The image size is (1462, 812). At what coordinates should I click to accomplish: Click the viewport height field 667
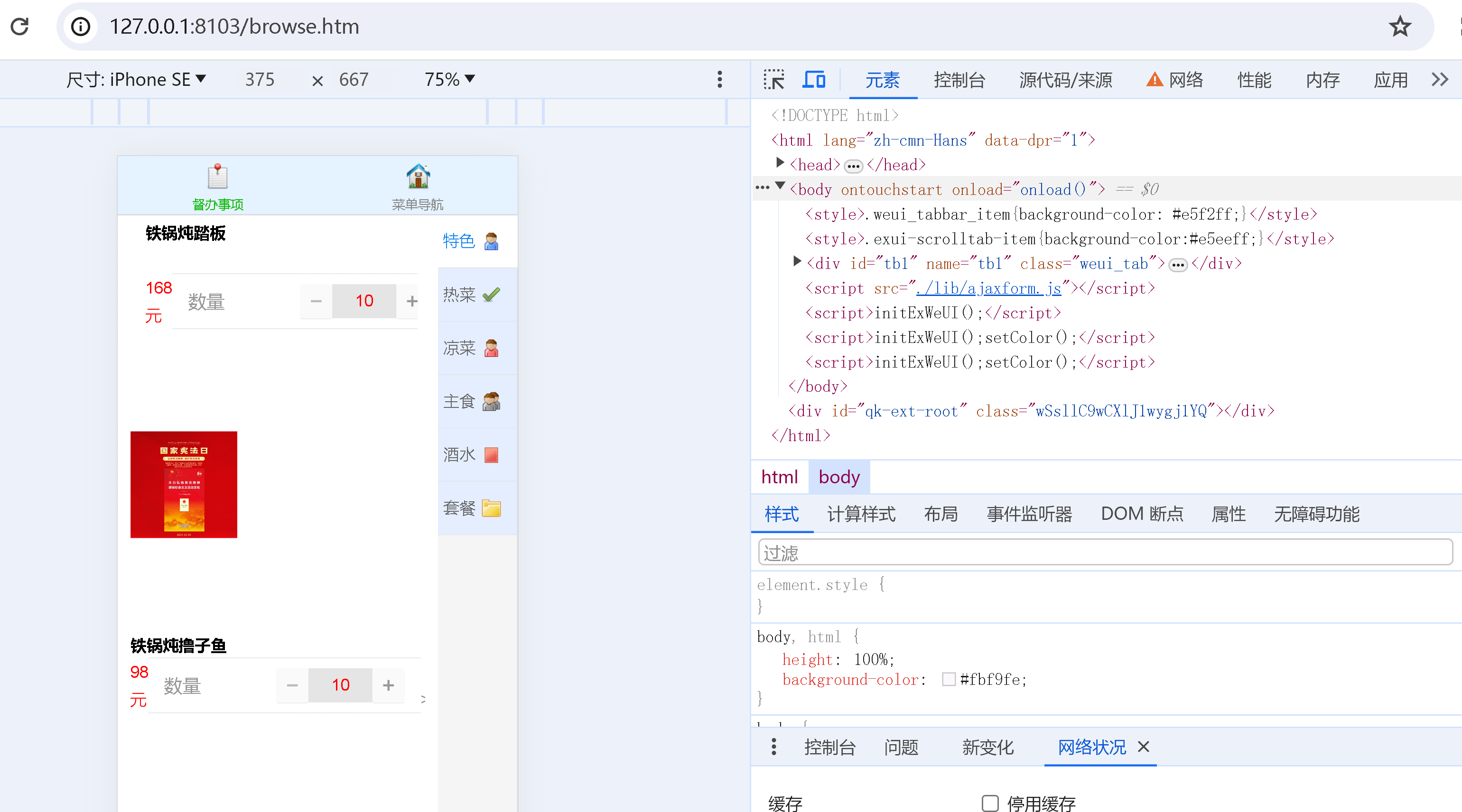[354, 79]
